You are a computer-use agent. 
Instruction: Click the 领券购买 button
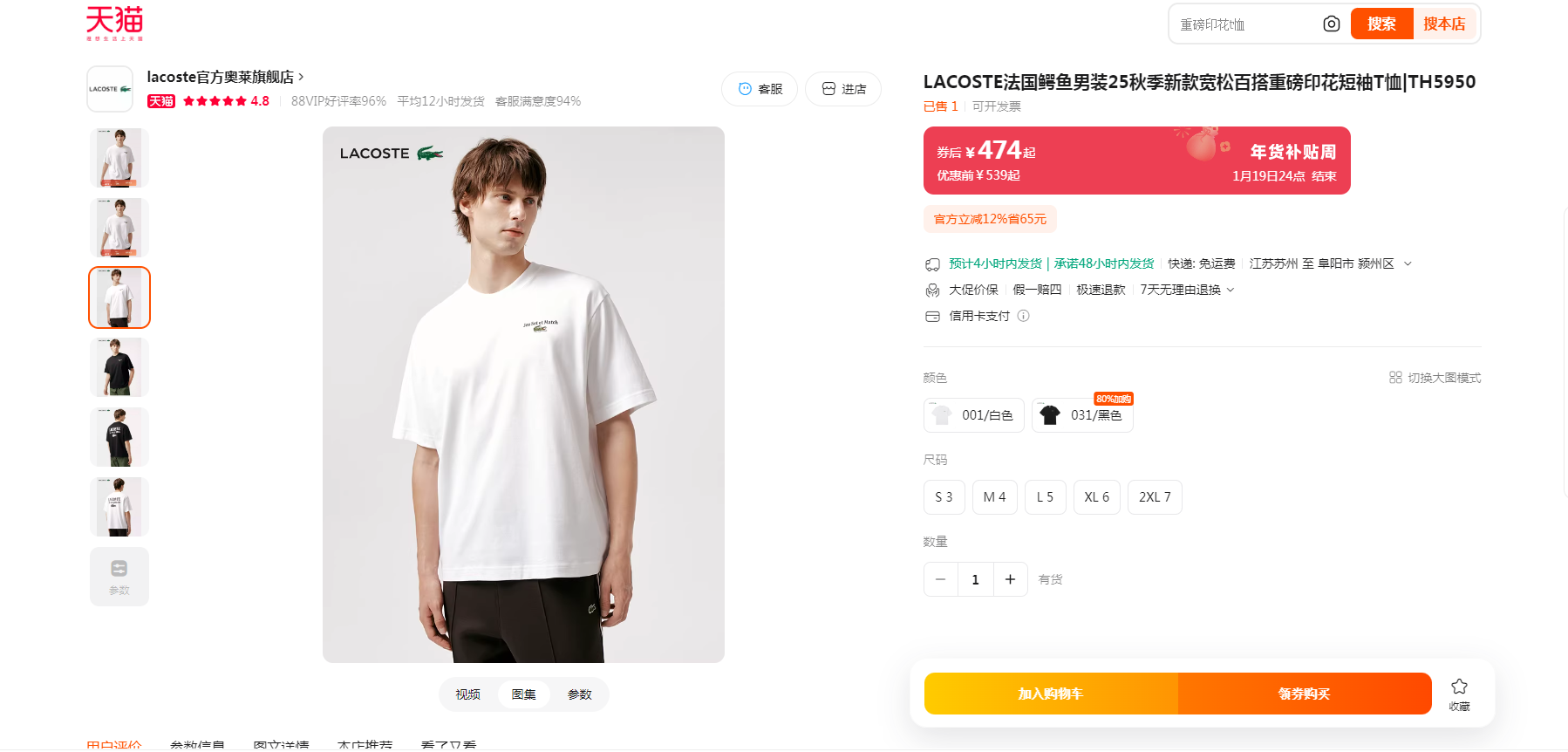tap(1304, 694)
